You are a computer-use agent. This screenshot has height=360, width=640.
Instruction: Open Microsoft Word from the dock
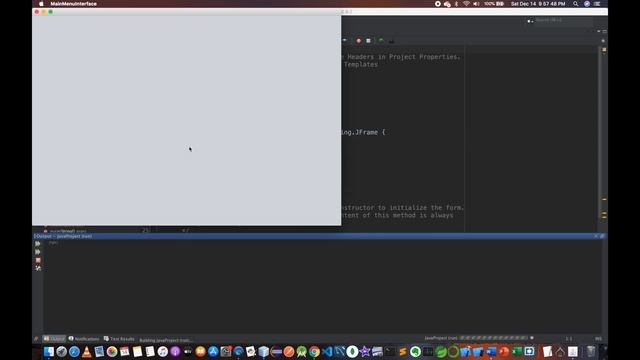(x=491, y=351)
